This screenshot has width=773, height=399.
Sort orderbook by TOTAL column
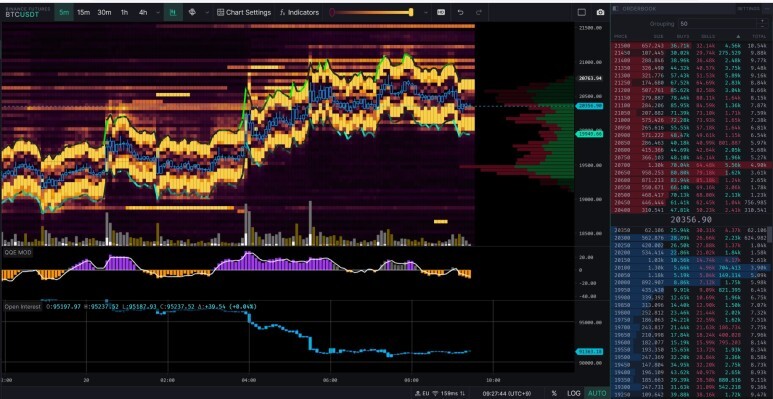click(x=759, y=36)
